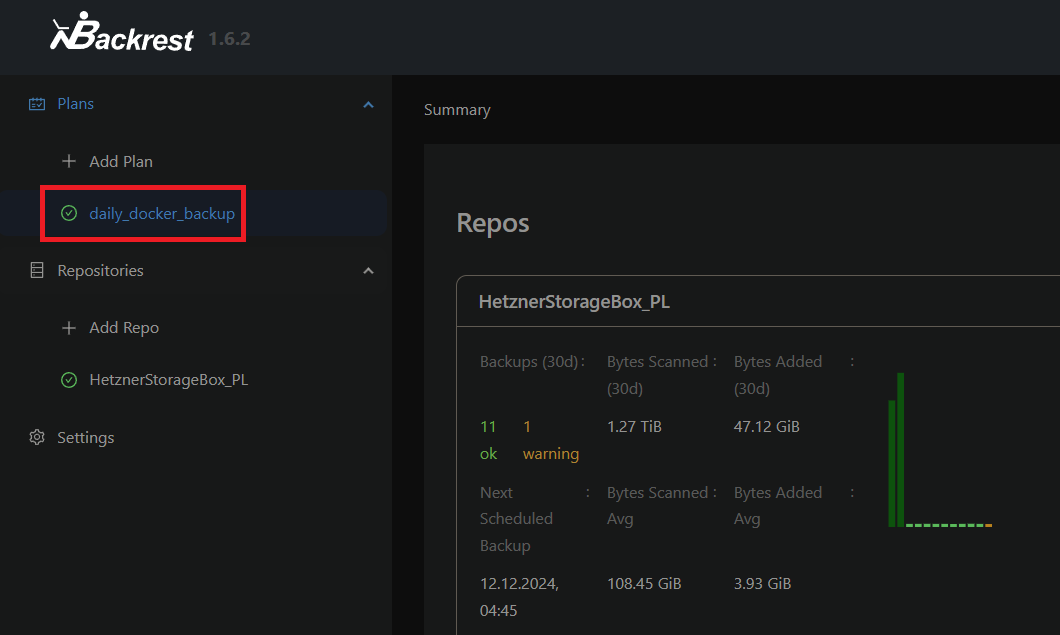The image size is (1060, 635).
Task: Click the tallest green bar in the chart
Action: coord(901,449)
